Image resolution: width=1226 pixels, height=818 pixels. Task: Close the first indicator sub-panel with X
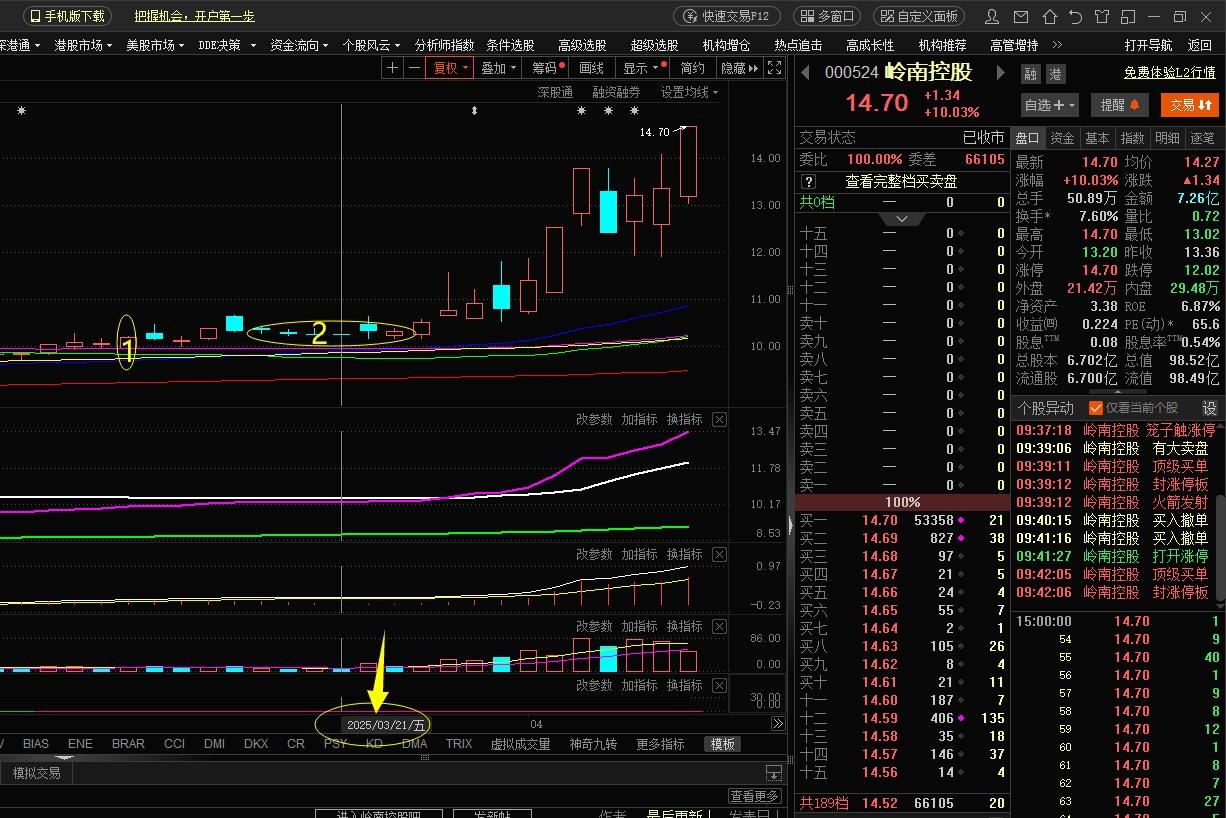tap(719, 419)
